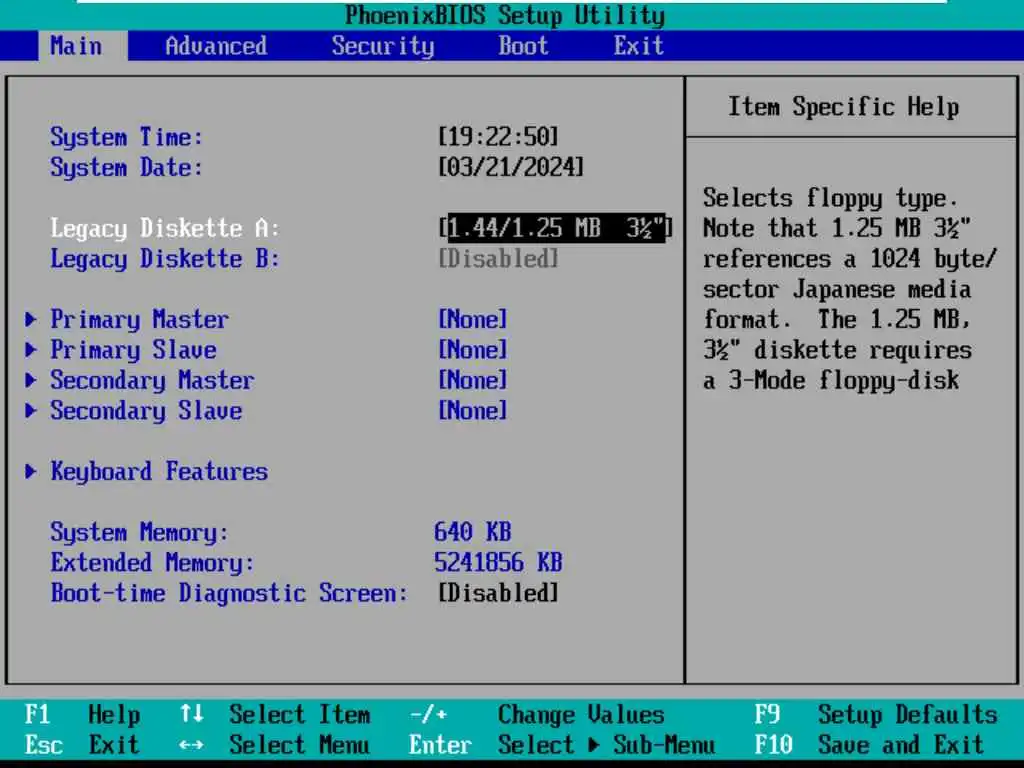1024x768 pixels.
Task: Click the -/+ Change Values hint
Action: [537, 714]
